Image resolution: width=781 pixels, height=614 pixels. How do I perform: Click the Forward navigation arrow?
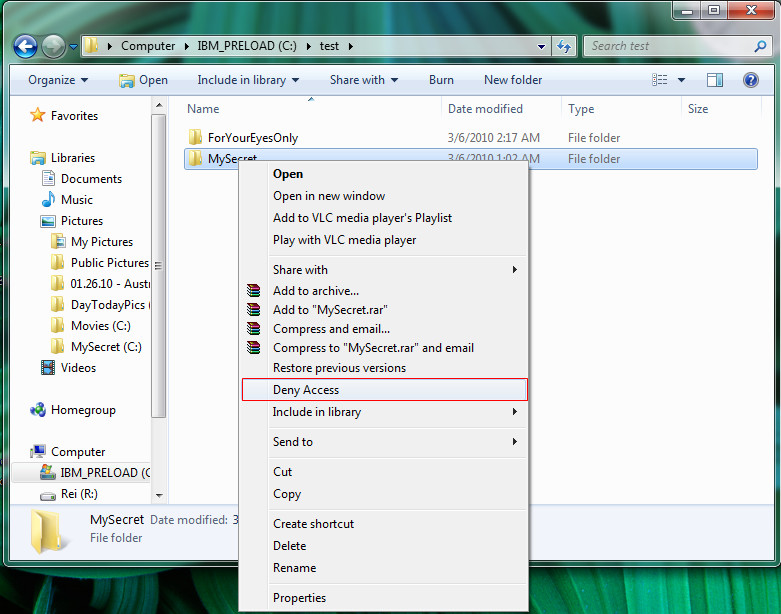(x=53, y=47)
